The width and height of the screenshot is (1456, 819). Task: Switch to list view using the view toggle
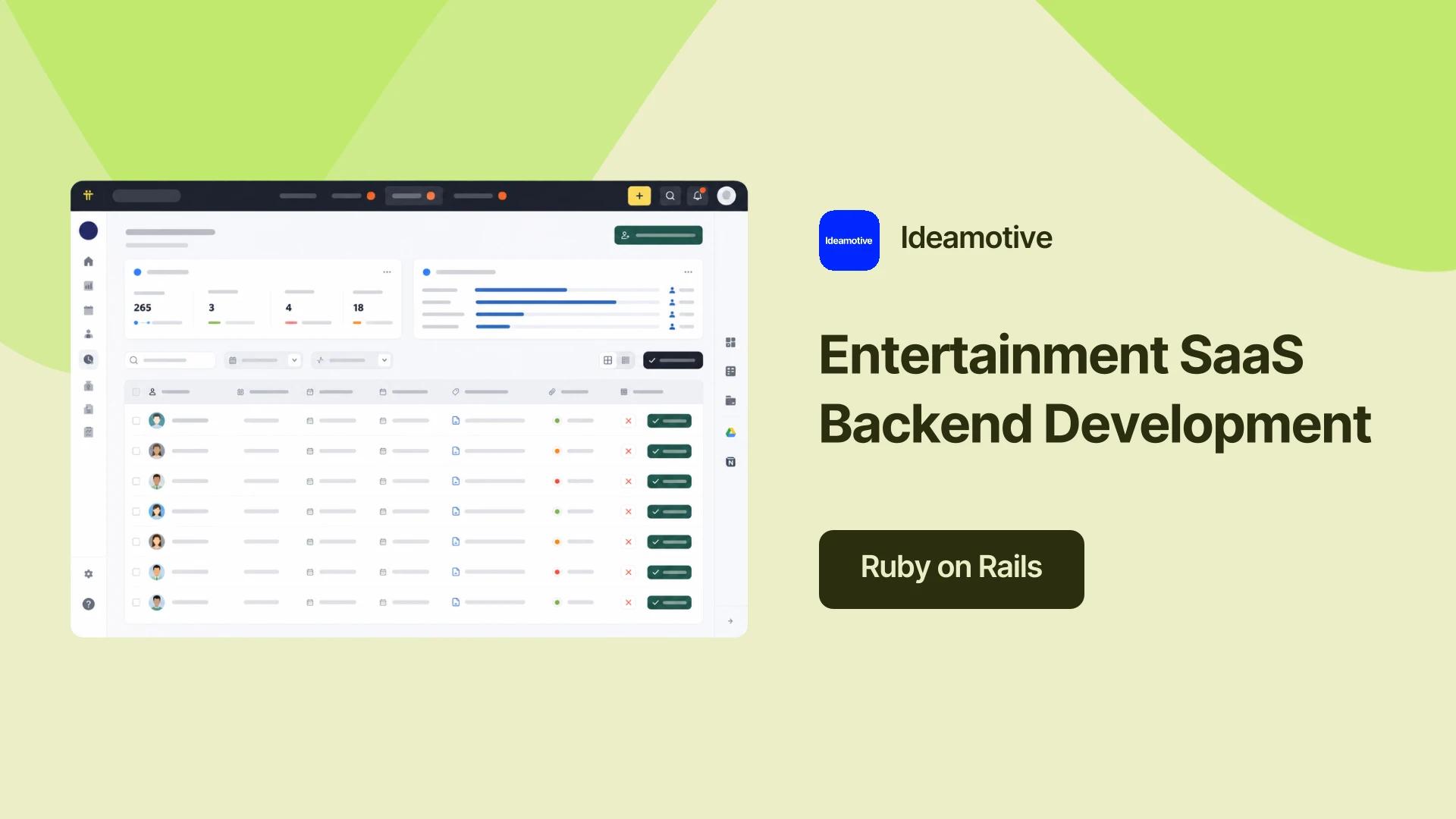pos(626,360)
